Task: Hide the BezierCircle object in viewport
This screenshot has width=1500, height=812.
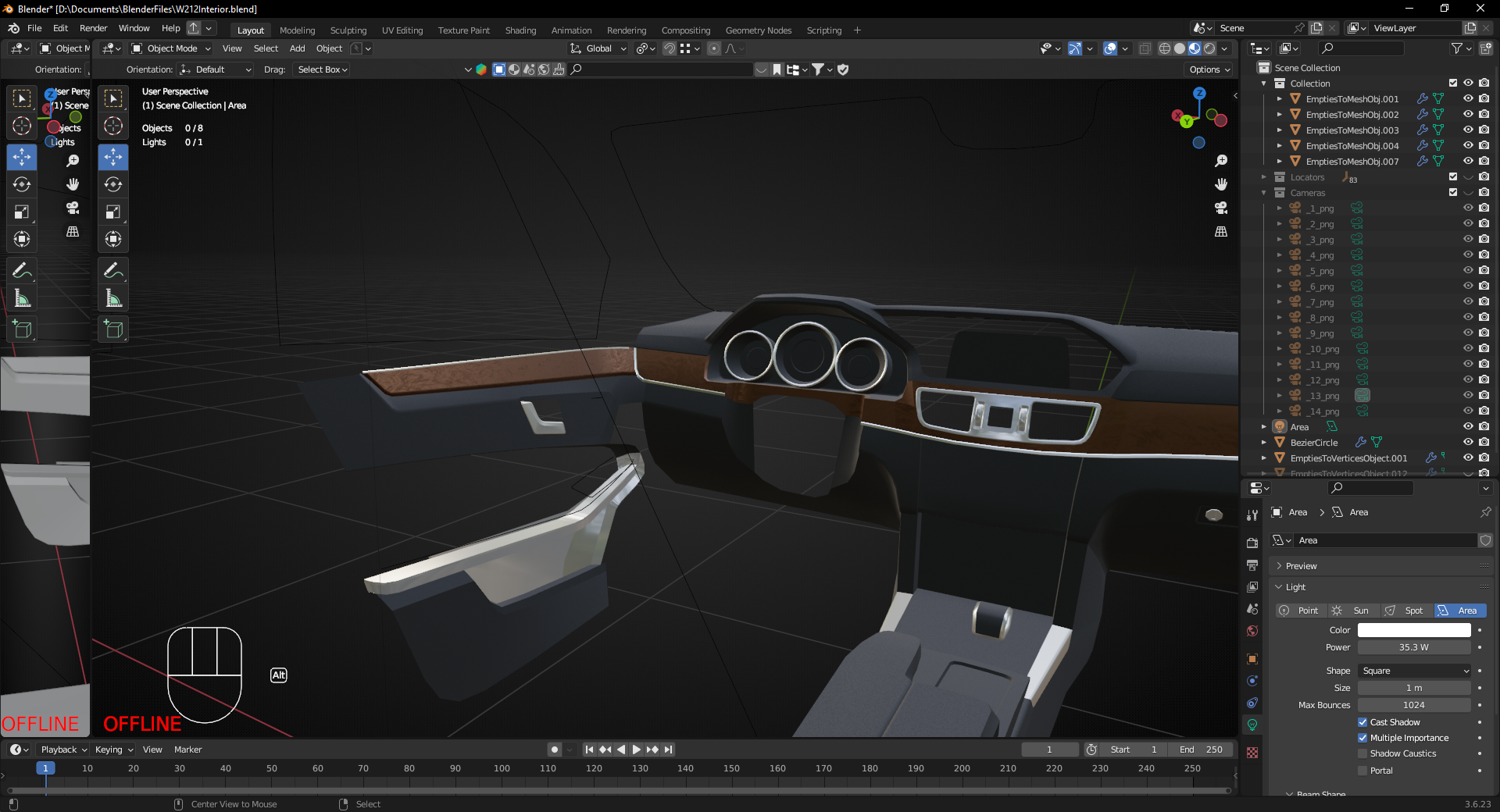Action: point(1468,442)
